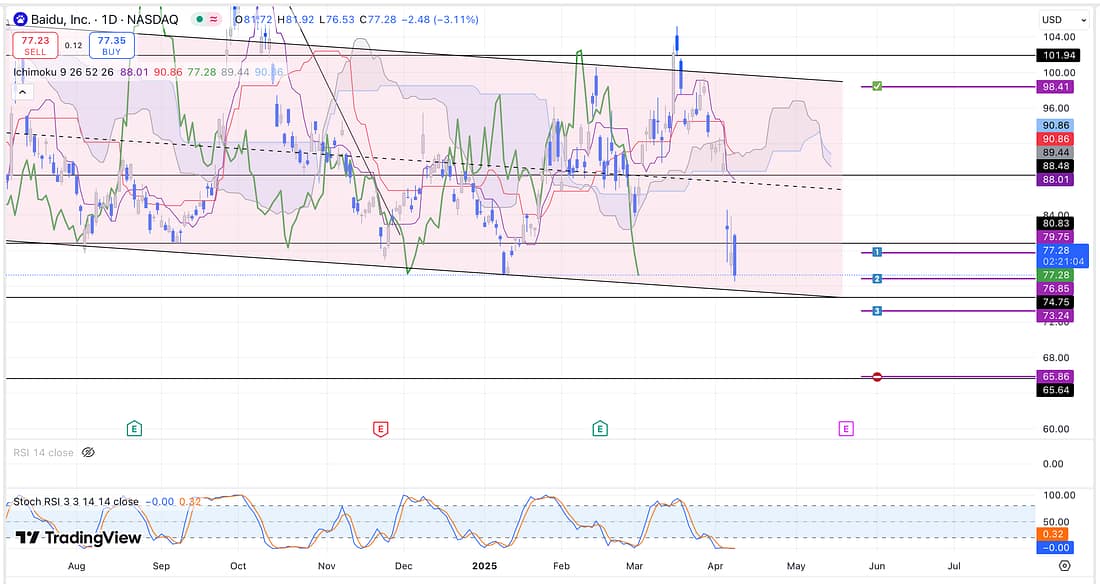Open chart settings gear on time axis
This screenshot has height=584, width=1100.
point(1064,565)
